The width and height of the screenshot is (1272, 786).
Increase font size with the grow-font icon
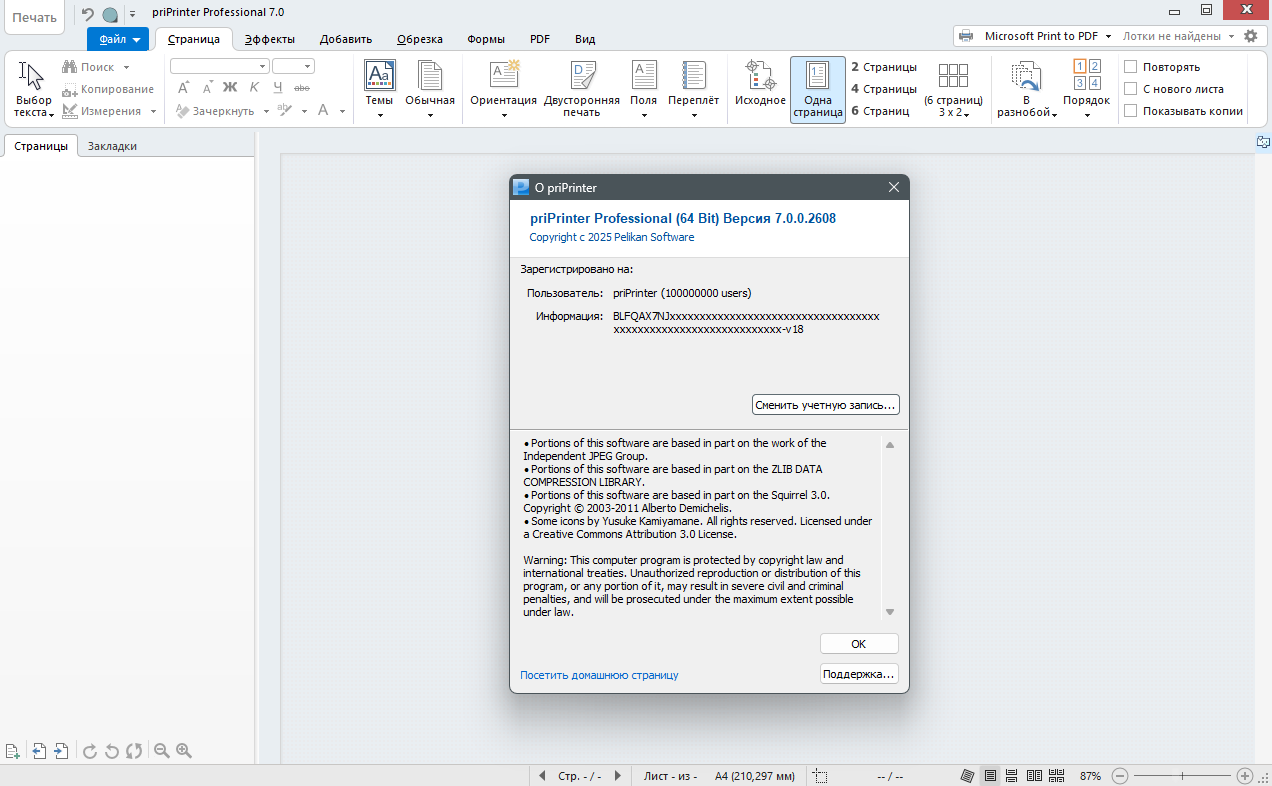pyautogui.click(x=184, y=88)
